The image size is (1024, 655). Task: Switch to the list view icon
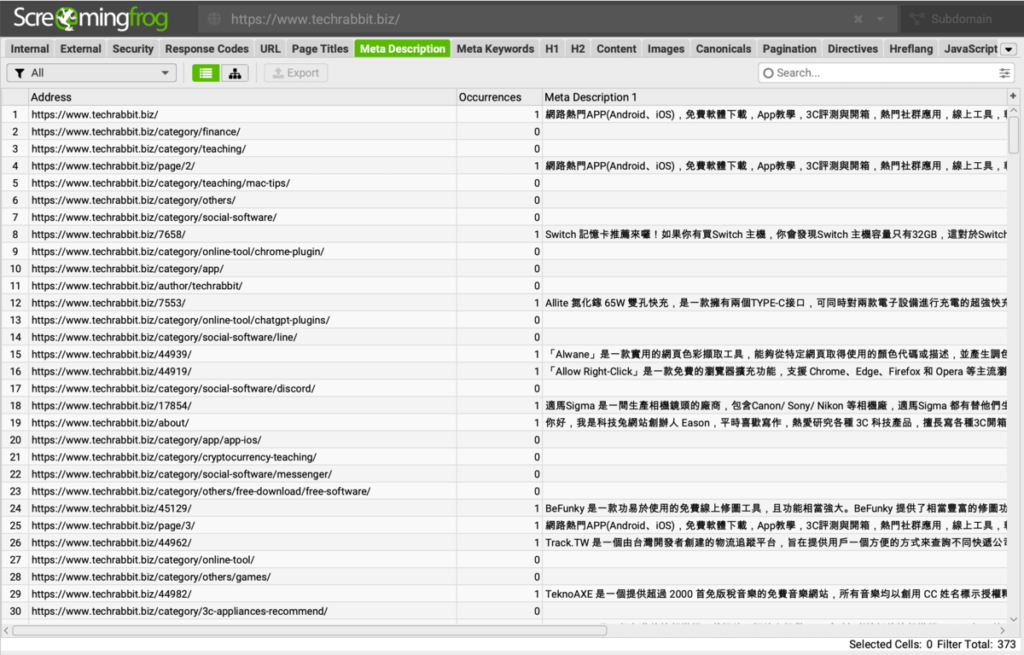click(206, 73)
